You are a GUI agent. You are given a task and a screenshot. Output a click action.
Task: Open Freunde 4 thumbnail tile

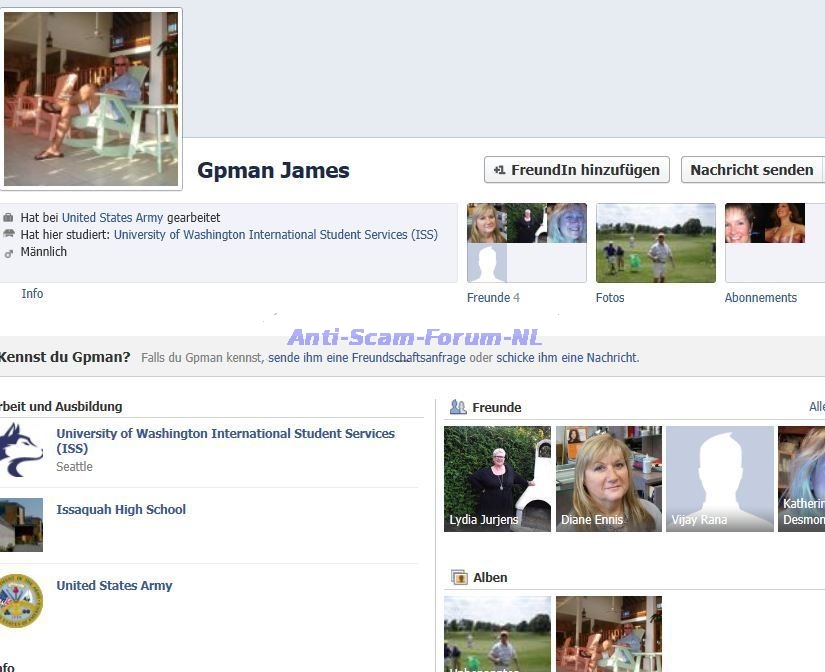tap(526, 243)
